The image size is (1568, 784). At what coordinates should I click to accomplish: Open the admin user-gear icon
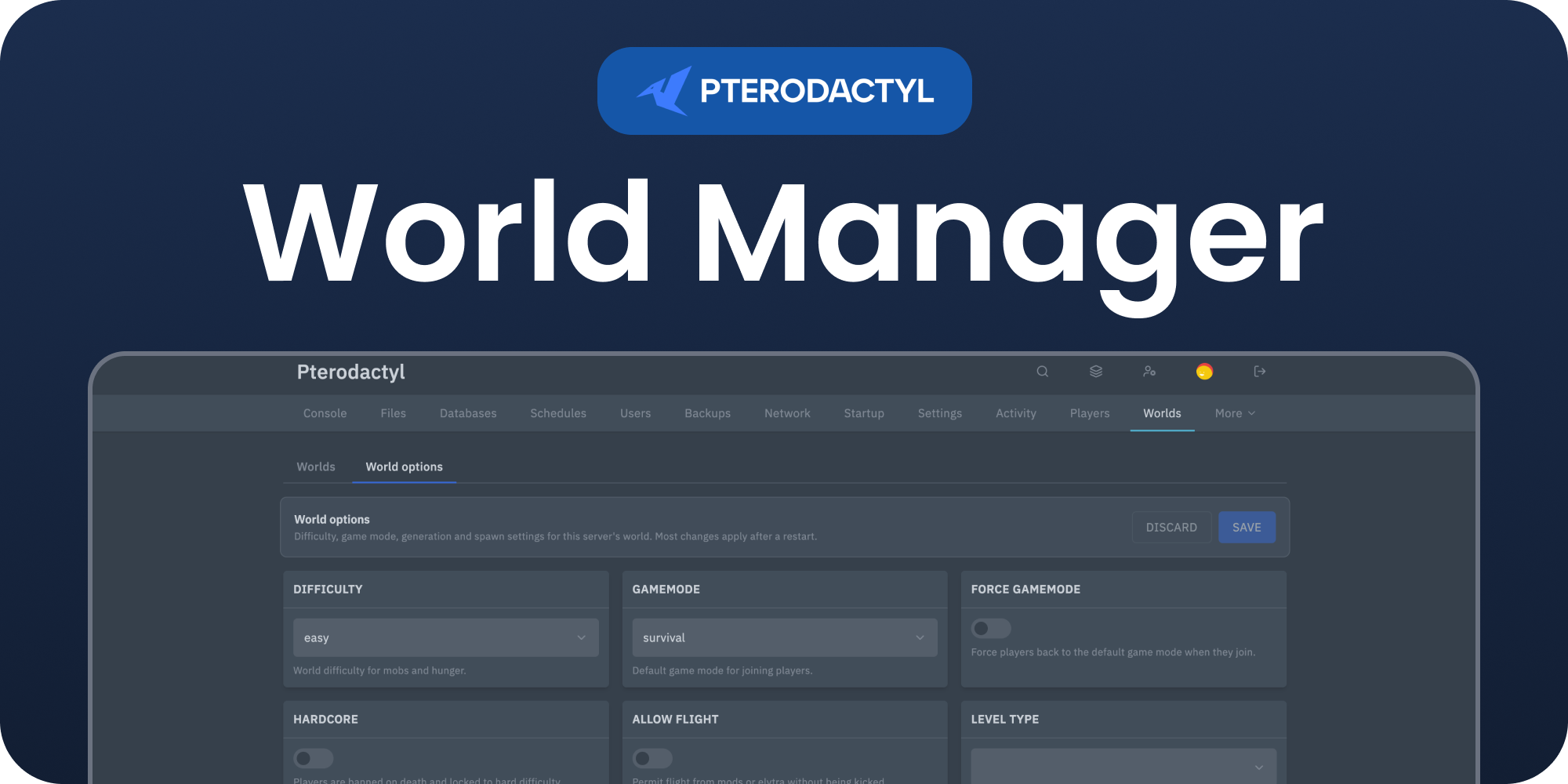[x=1149, y=372]
